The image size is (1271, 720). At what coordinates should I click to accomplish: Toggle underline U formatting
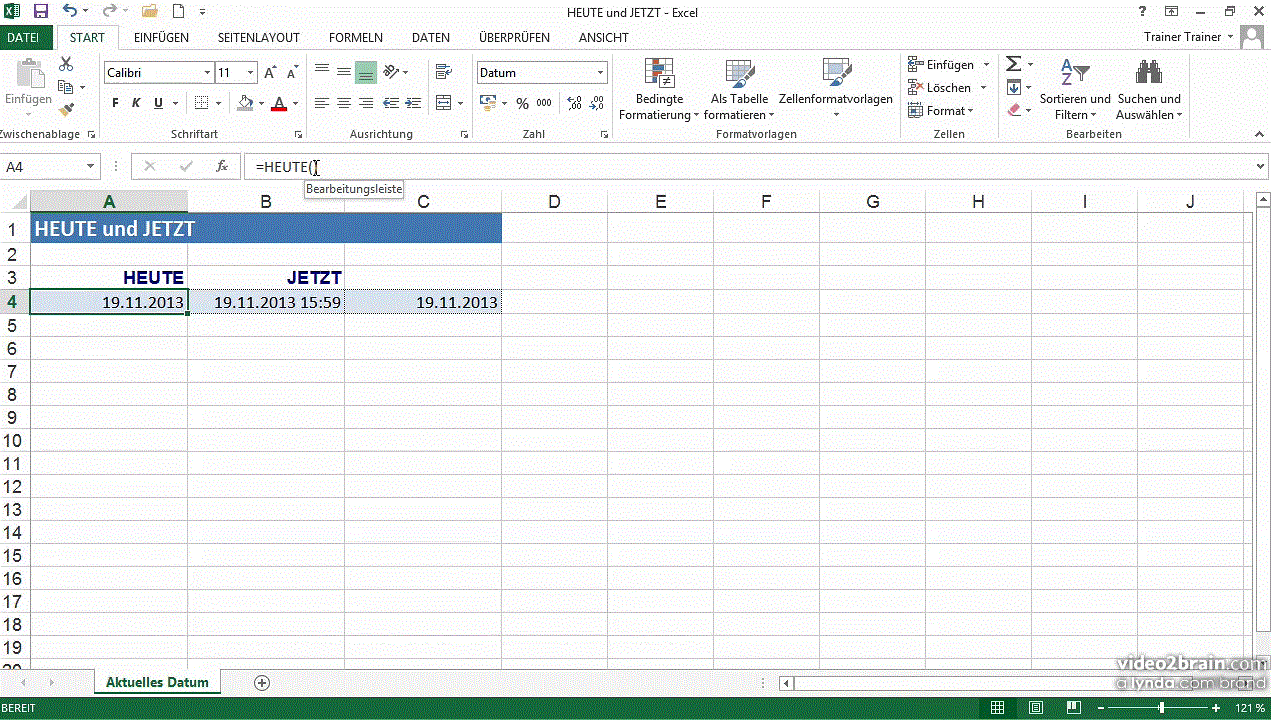159,103
